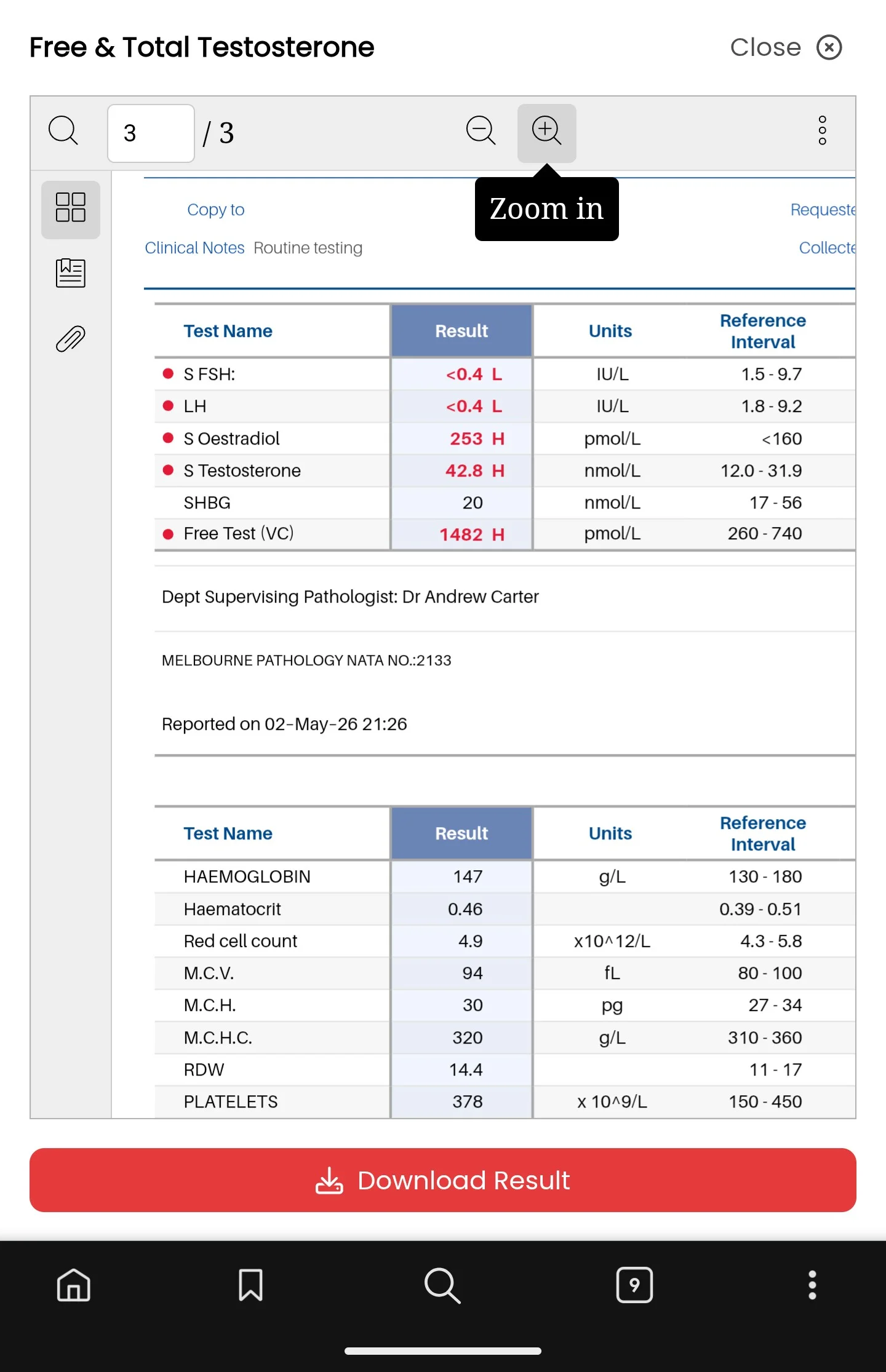Select the LH result <0.4 L
886x1372 pixels.
[474, 406]
